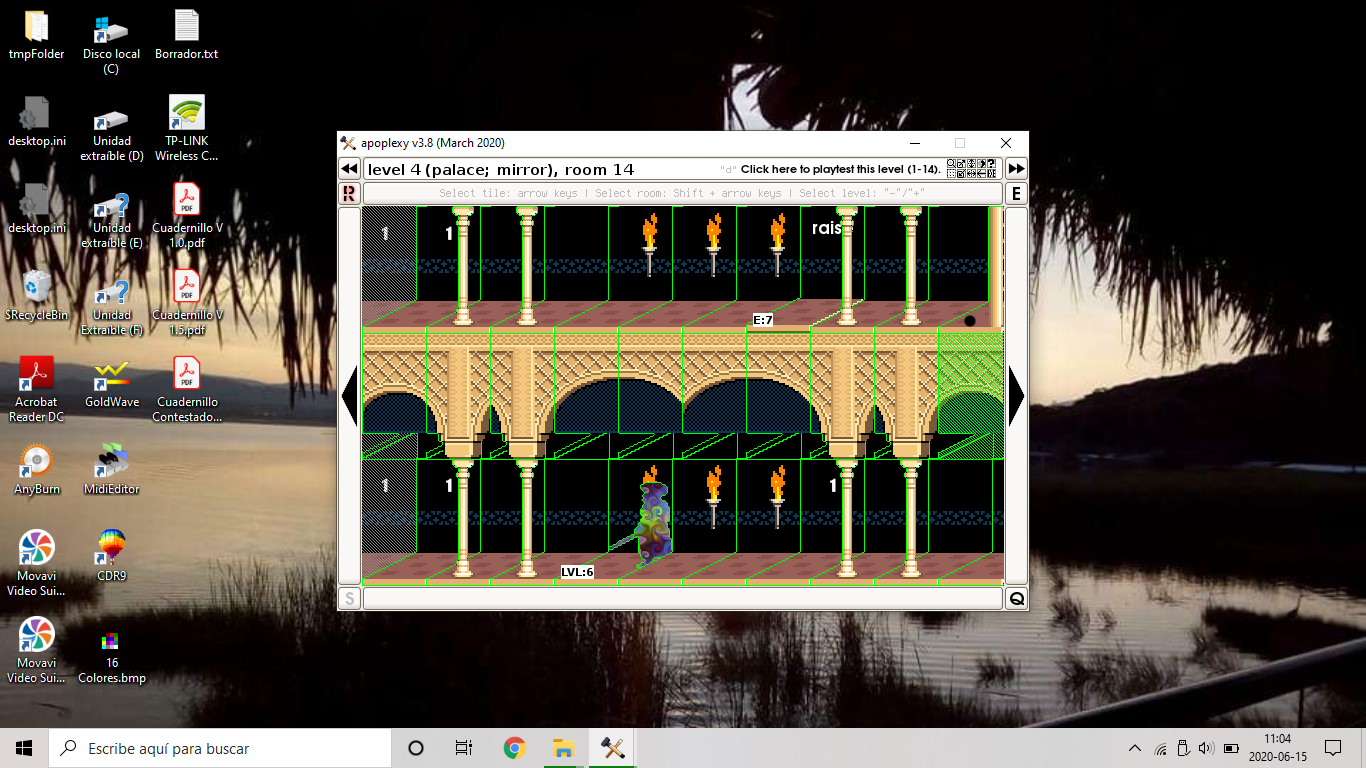Select the raise button tile labeled 'rais'
This screenshot has width=1366, height=768.
(827, 229)
